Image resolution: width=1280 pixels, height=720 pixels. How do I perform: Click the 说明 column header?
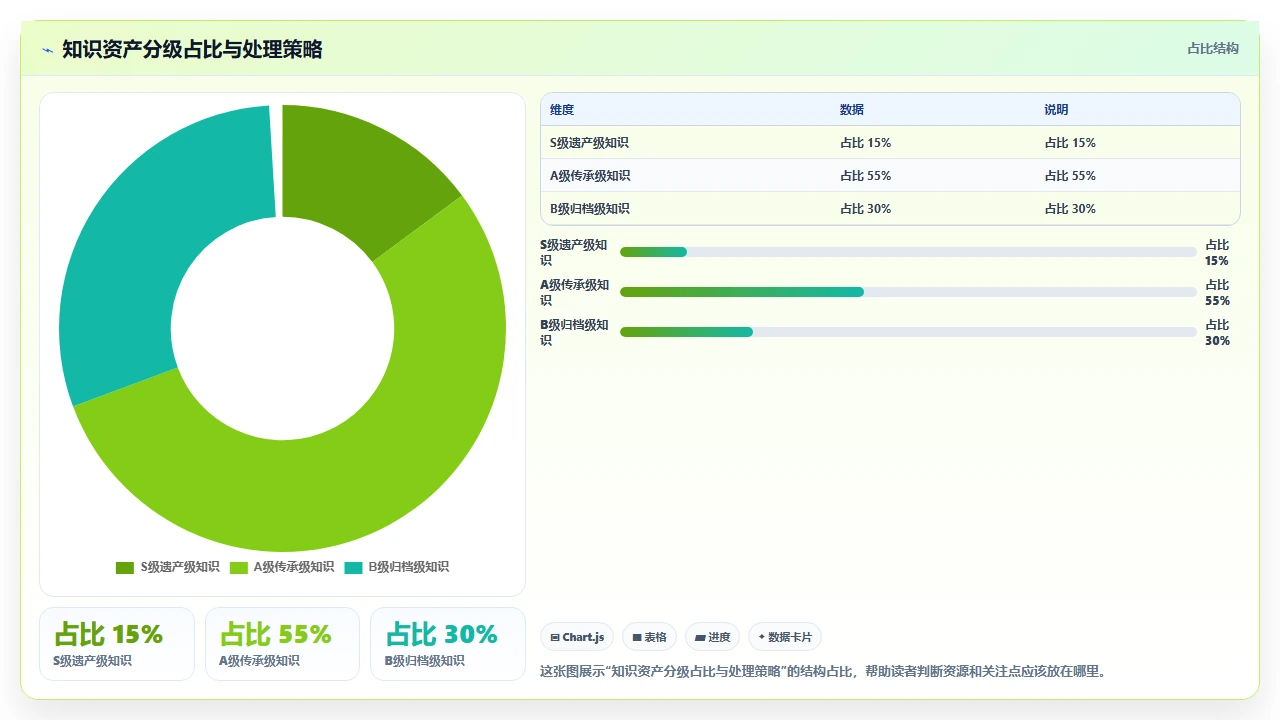point(1057,110)
